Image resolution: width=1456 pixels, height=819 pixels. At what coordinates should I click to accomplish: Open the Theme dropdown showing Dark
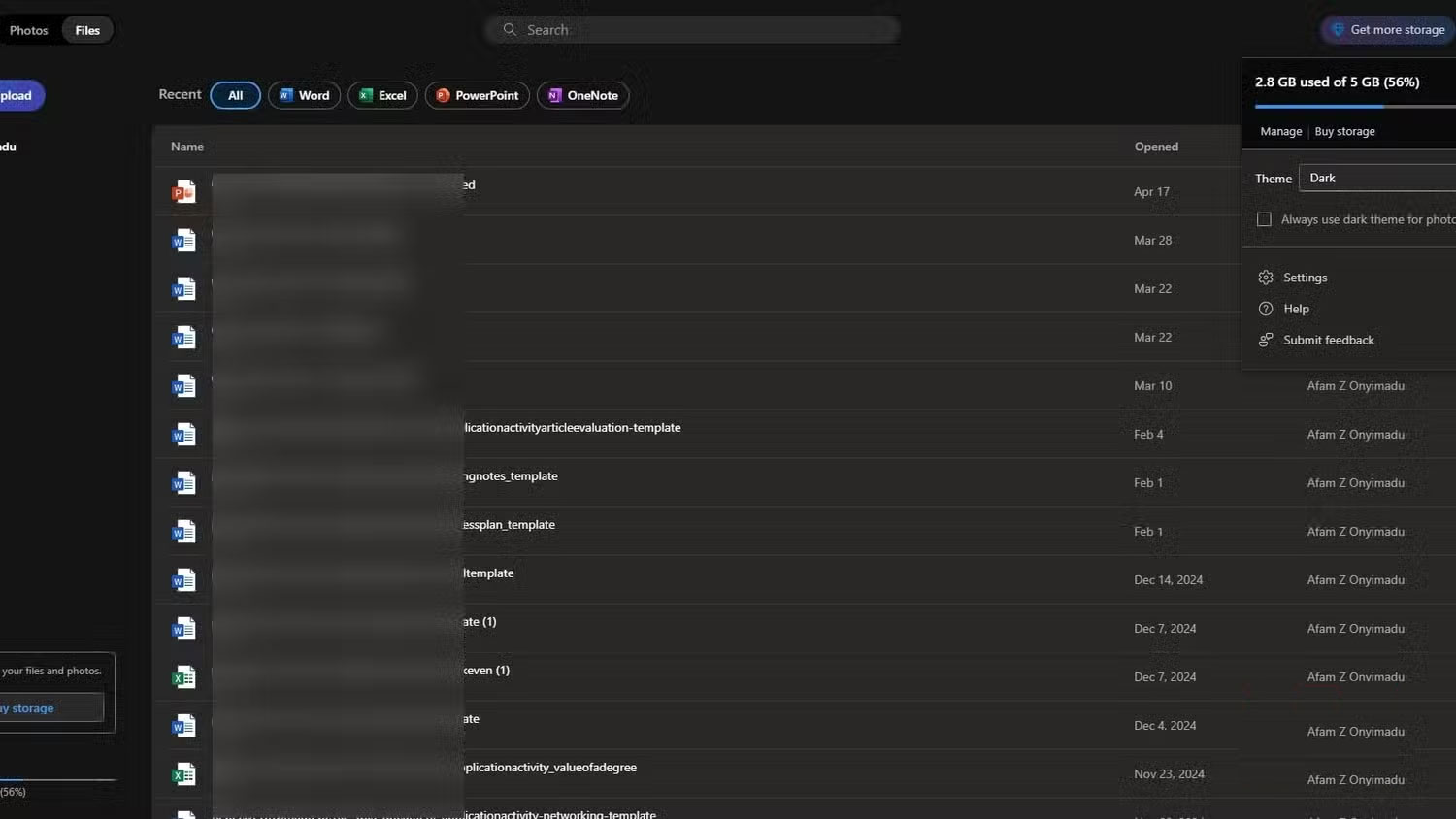[1378, 178]
